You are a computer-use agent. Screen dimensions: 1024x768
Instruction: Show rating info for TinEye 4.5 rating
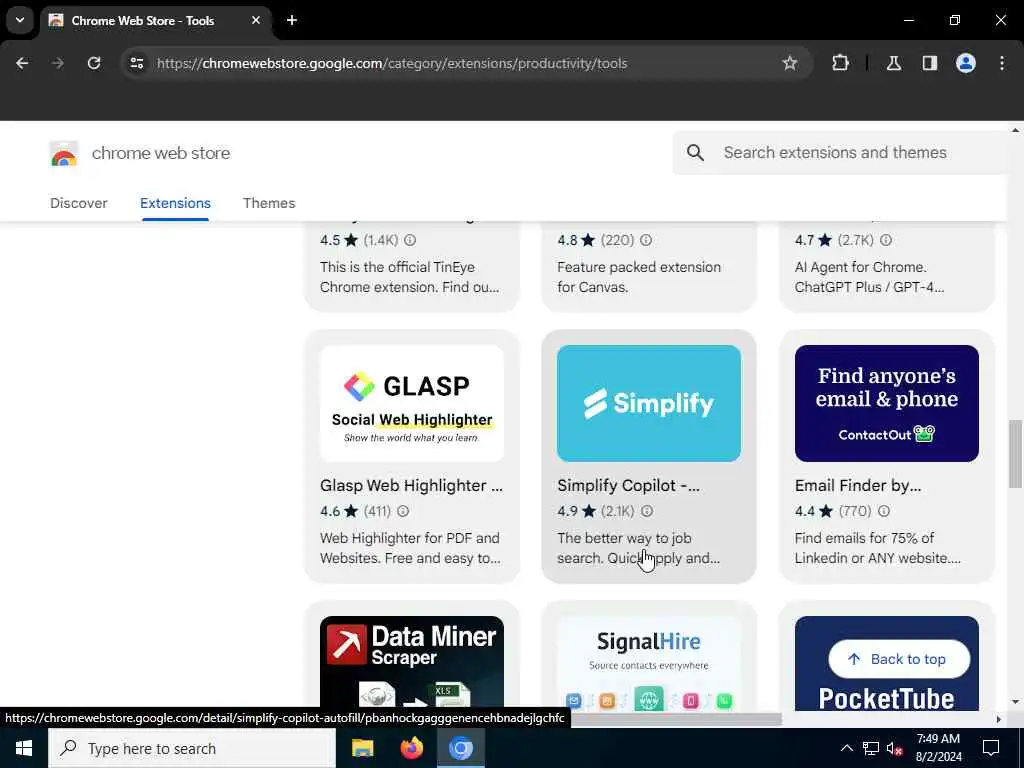pos(410,240)
